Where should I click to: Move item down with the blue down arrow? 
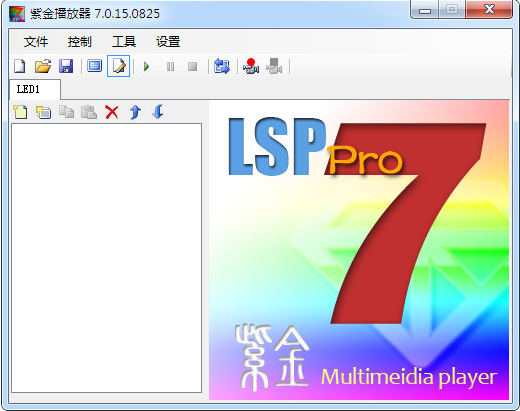pyautogui.click(x=158, y=112)
